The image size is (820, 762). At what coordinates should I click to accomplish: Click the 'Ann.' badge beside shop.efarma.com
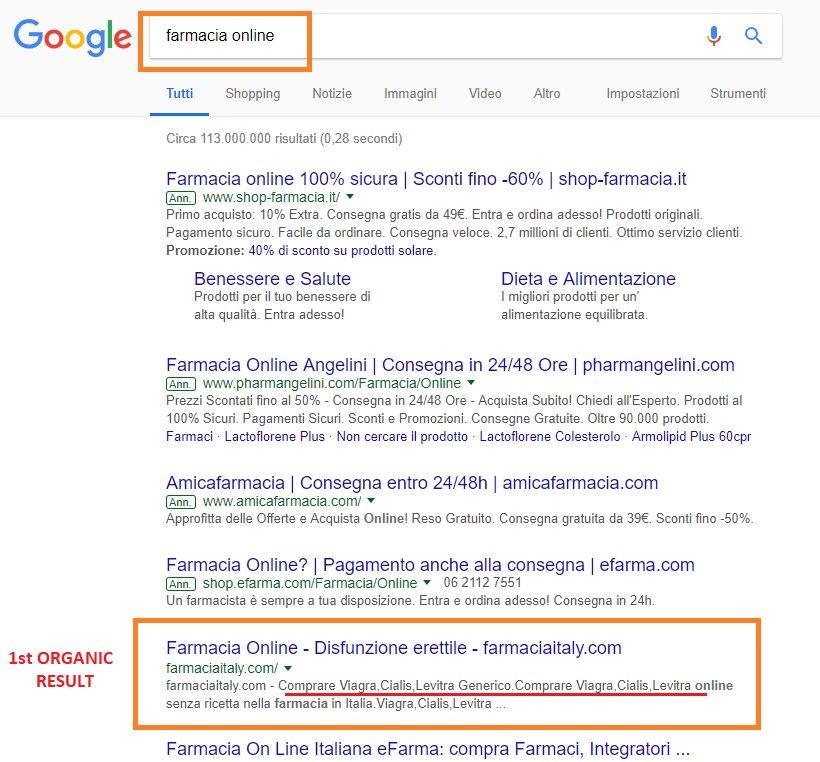click(181, 584)
